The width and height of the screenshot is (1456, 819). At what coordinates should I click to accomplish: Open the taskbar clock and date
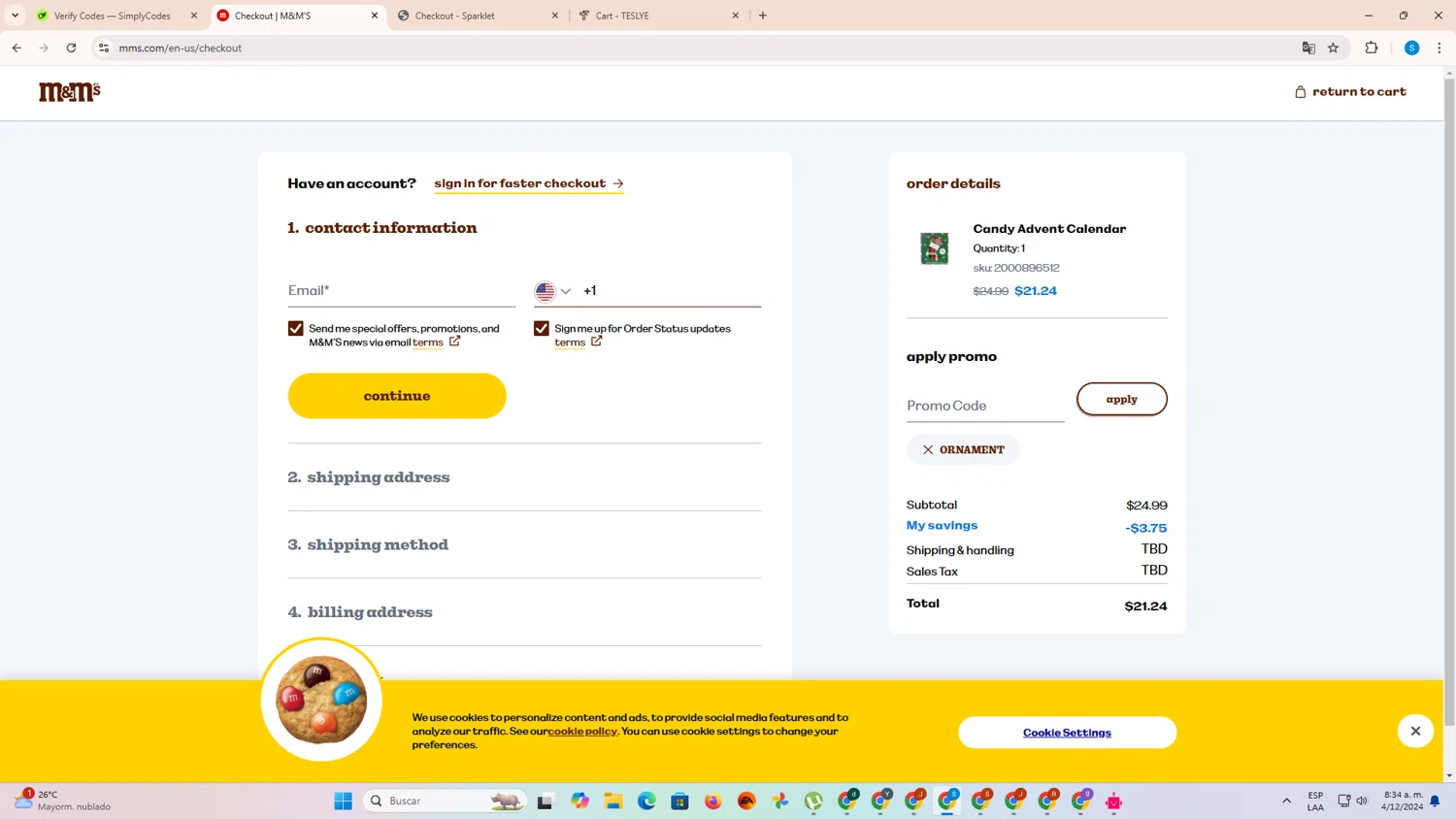(x=1403, y=801)
